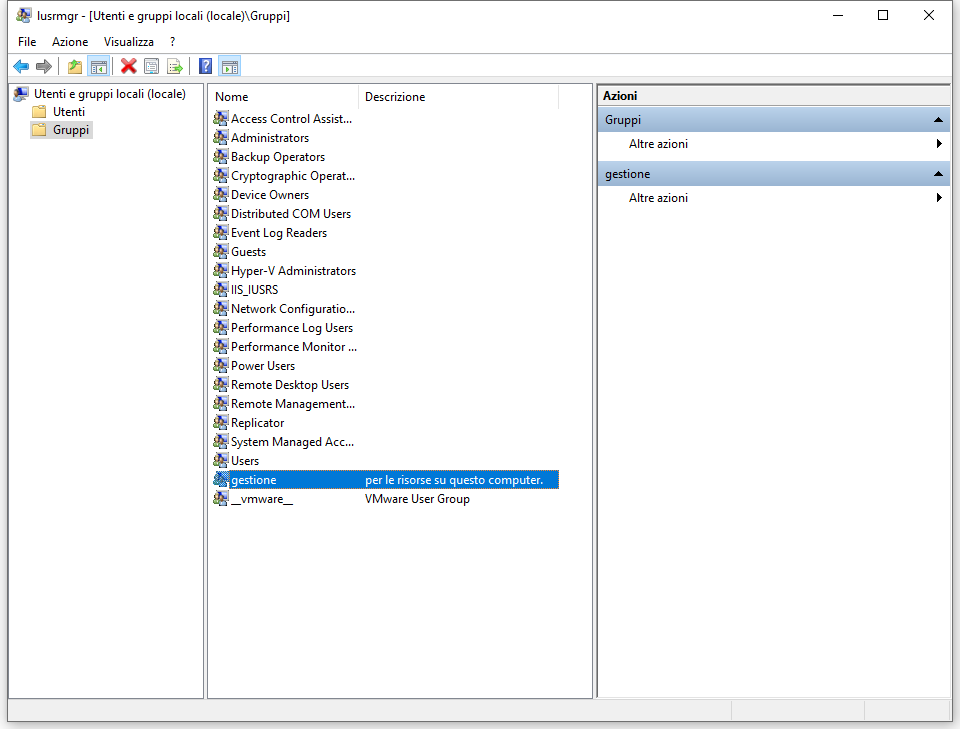960x729 pixels.
Task: Select the Network Configuratio... group
Action: coord(293,308)
